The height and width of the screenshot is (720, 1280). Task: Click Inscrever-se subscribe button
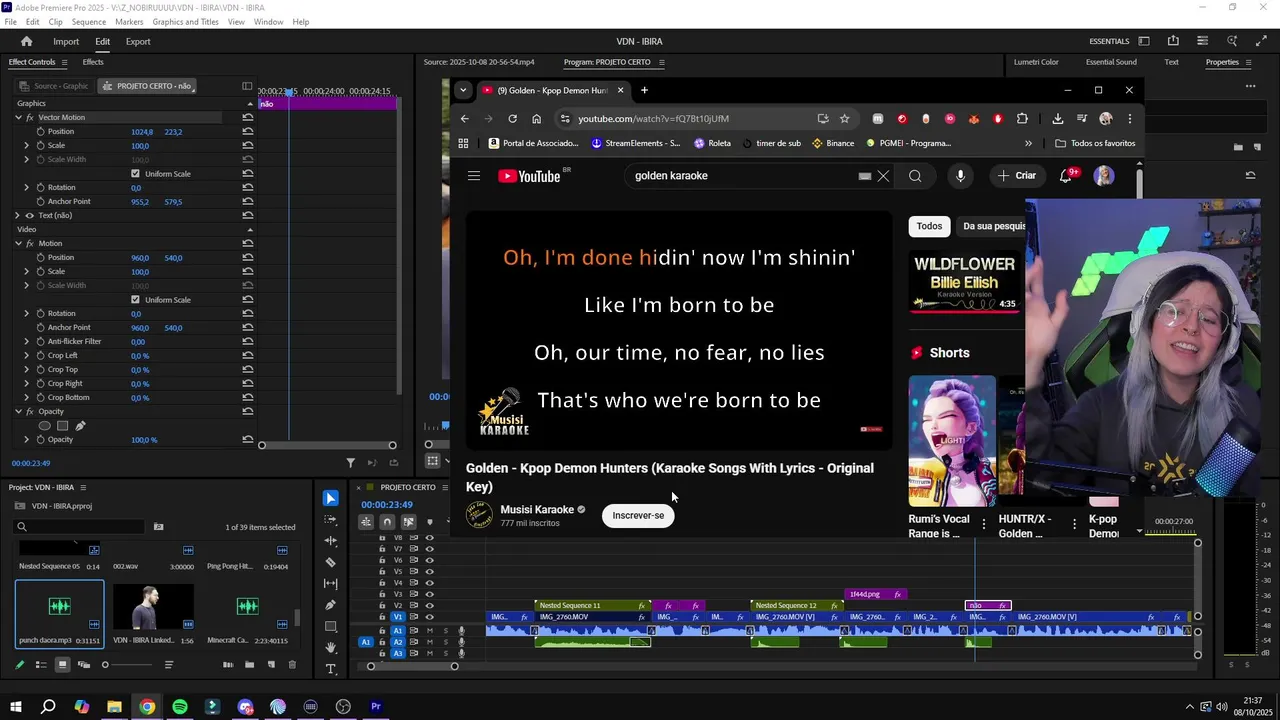638,516
